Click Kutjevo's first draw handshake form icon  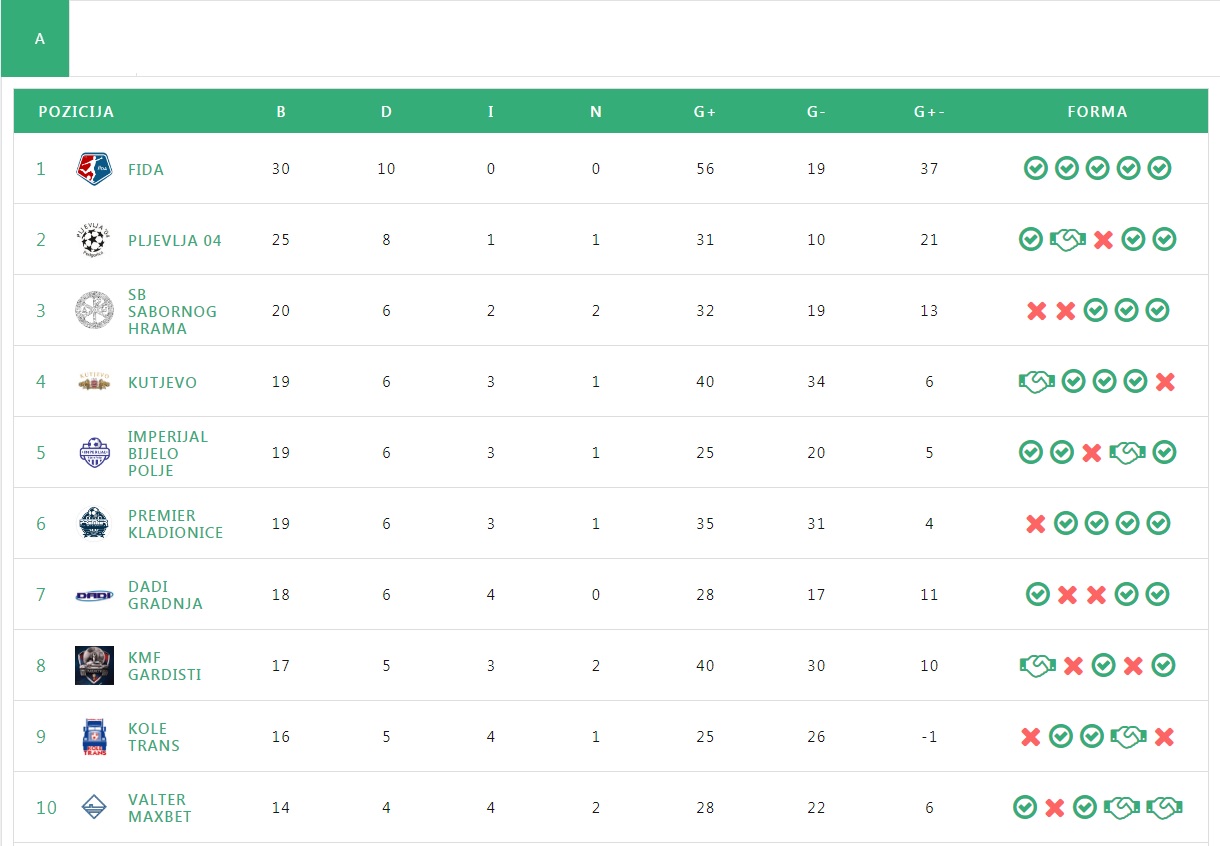coord(1037,382)
